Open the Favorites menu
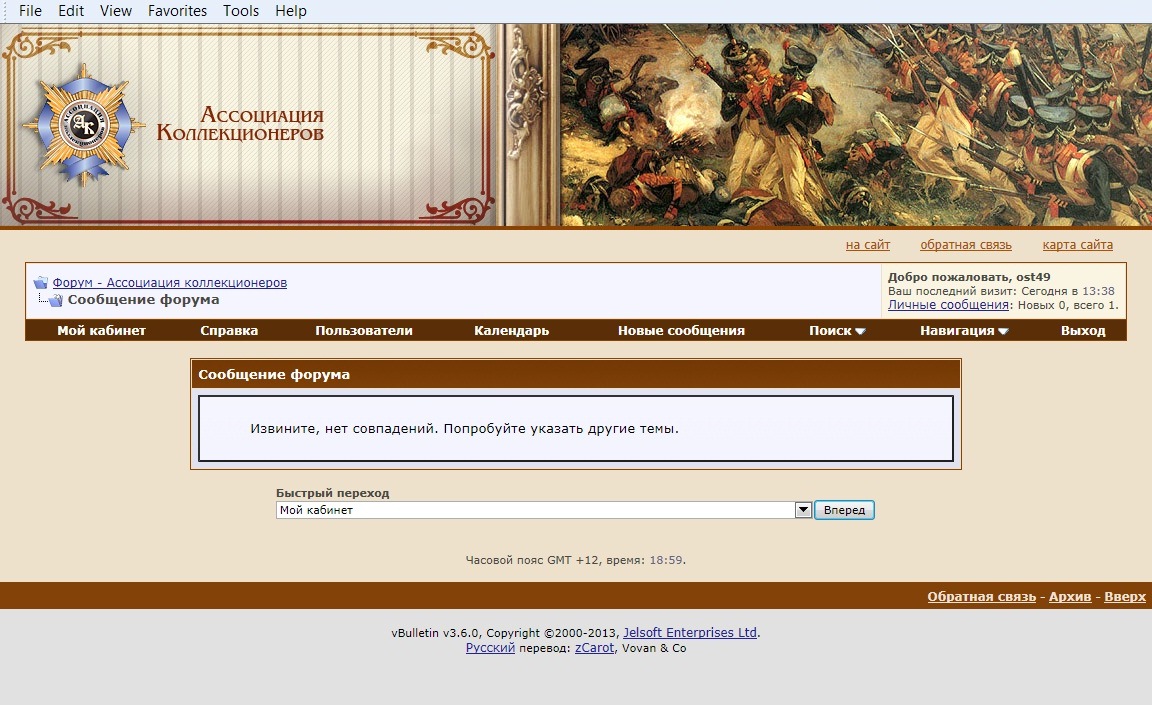1152x705 pixels. 177,11
